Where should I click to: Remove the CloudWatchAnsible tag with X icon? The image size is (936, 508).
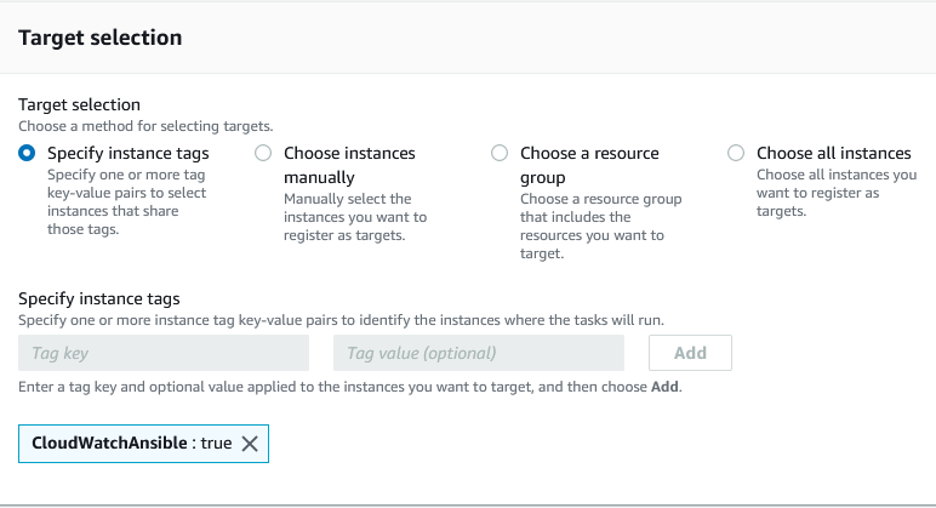249,444
